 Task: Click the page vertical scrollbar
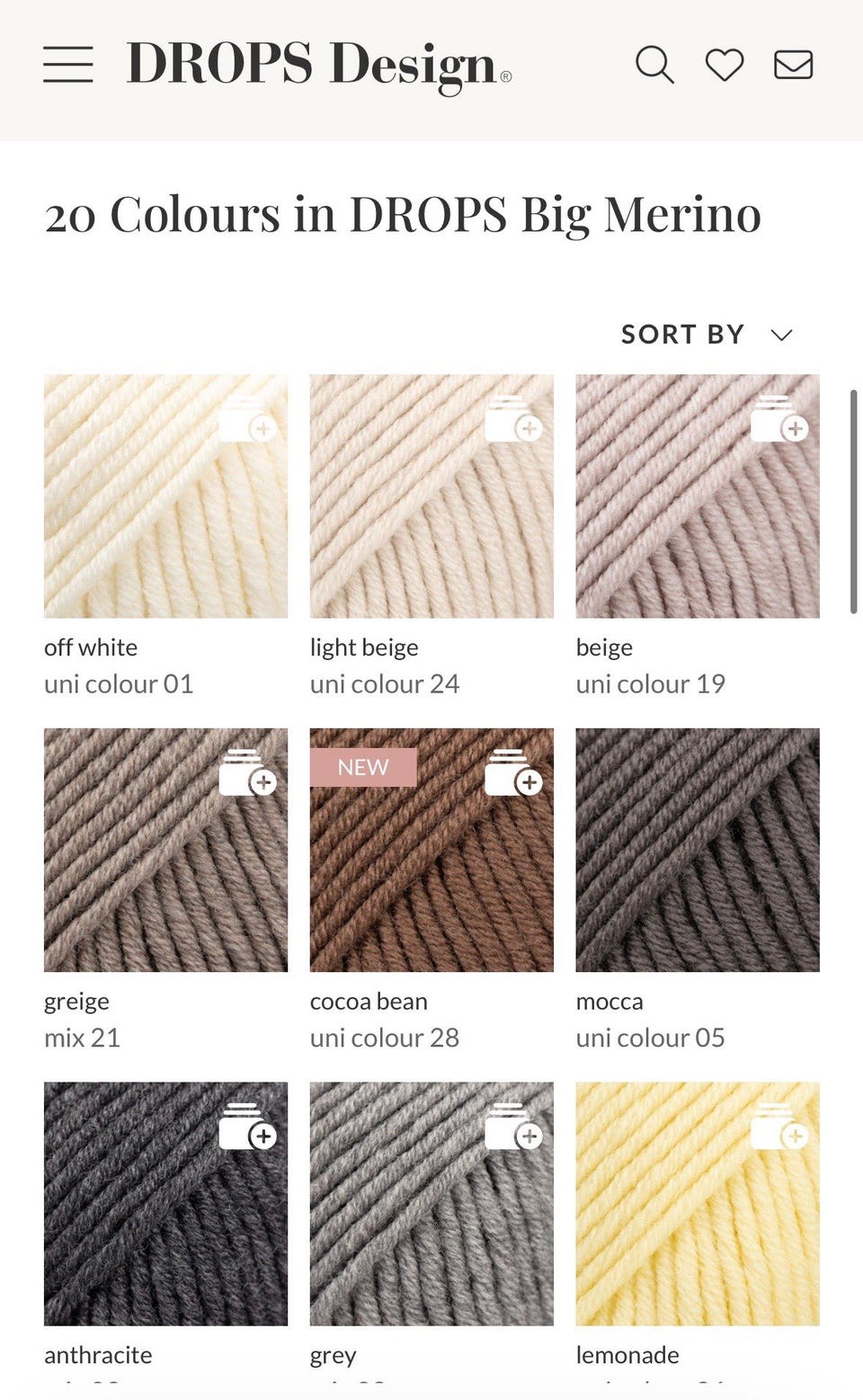[x=853, y=502]
